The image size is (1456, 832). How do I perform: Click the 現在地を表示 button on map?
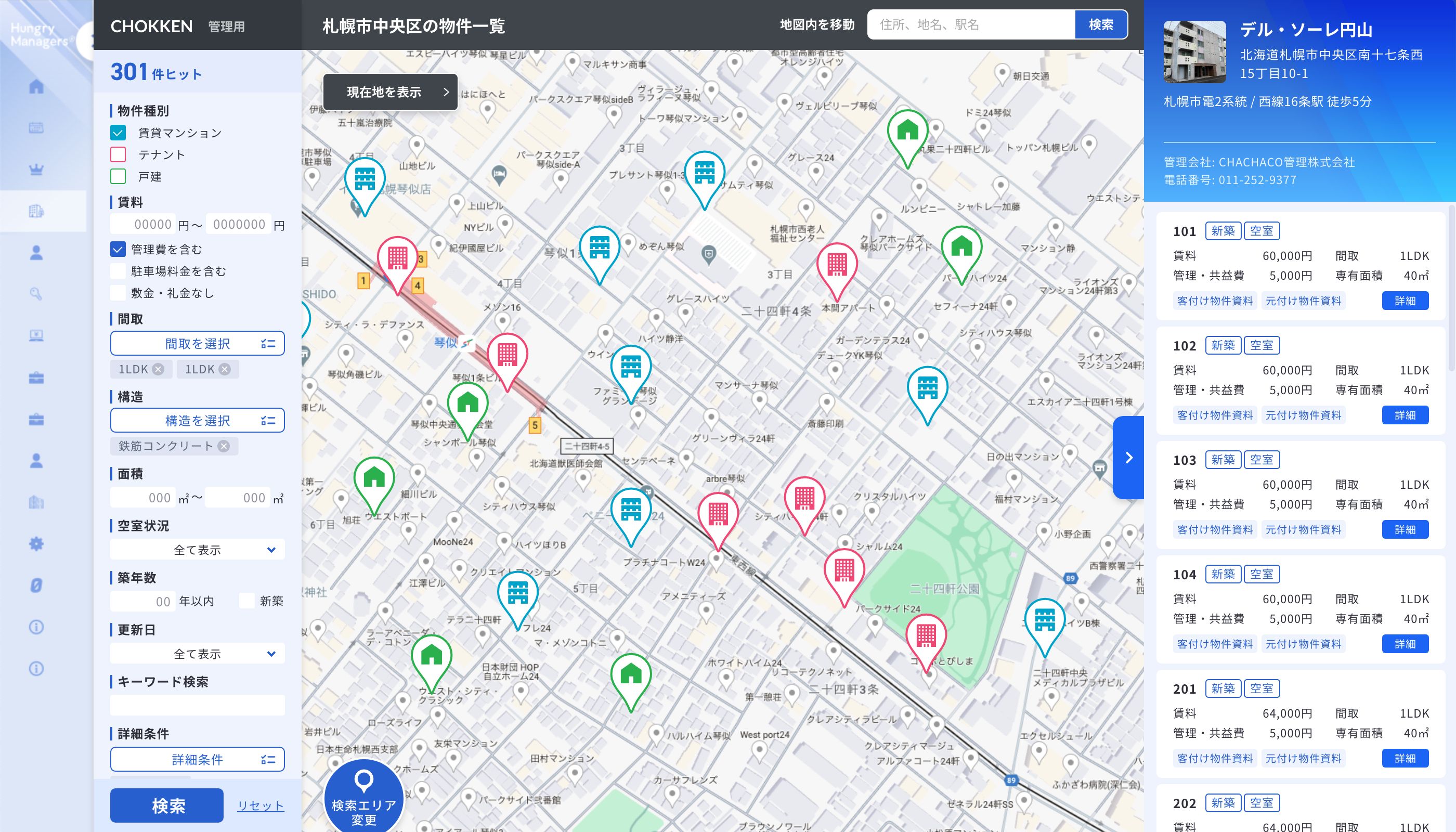click(391, 92)
